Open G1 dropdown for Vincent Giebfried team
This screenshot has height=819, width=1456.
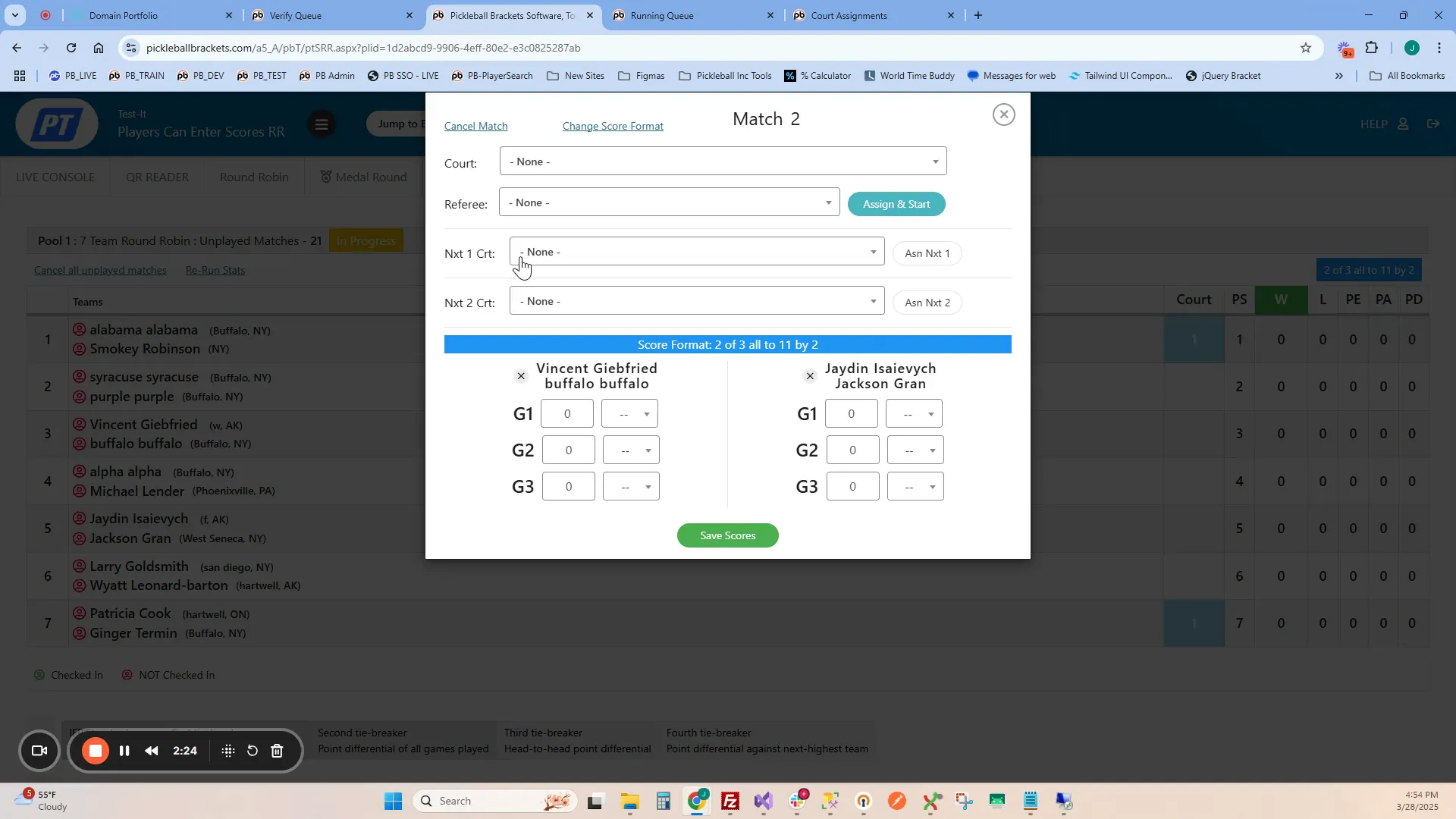tap(629, 414)
